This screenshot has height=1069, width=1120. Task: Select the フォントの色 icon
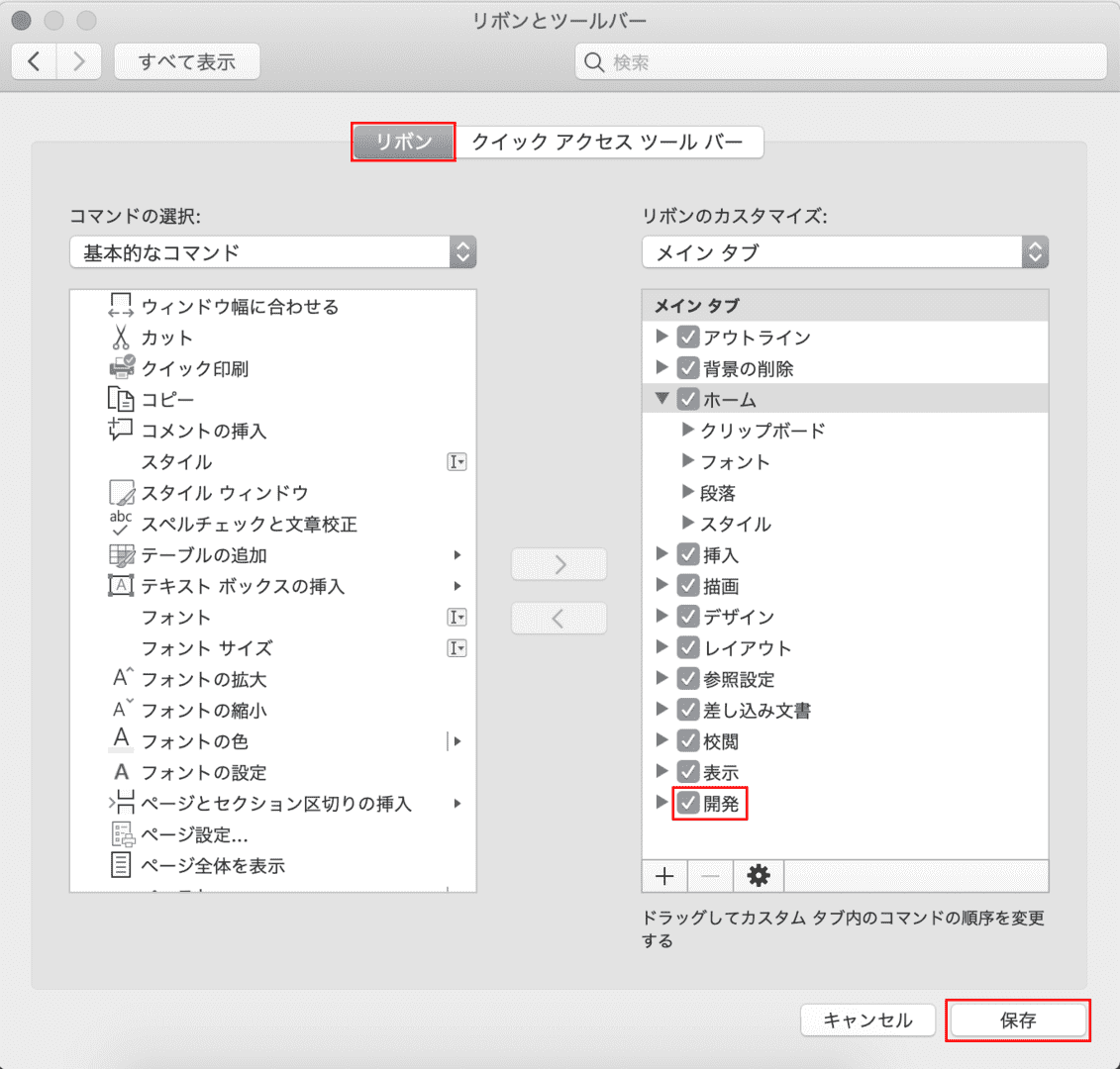tap(121, 740)
